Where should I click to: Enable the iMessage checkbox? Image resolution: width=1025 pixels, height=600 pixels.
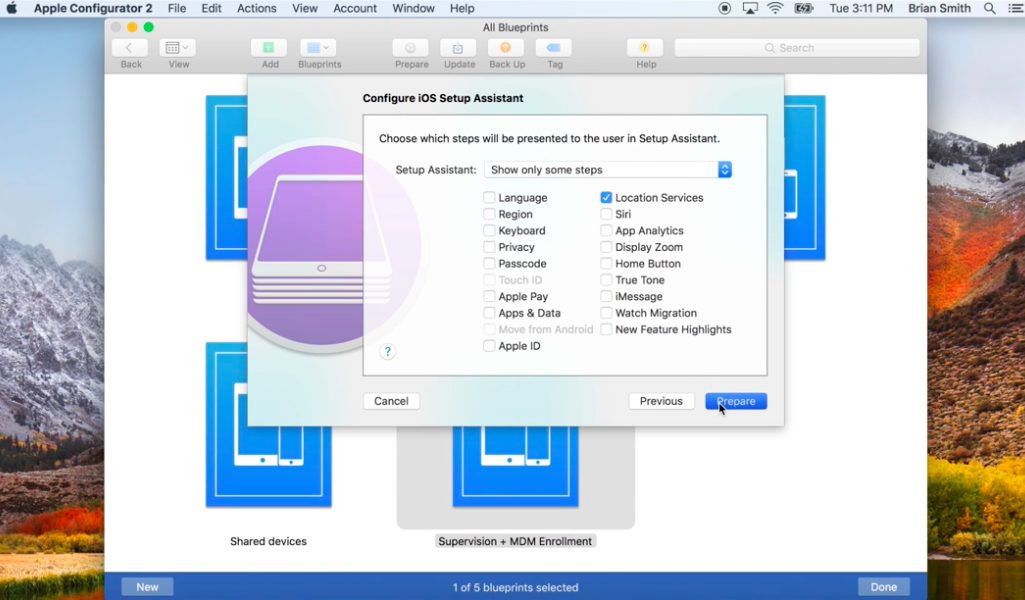coord(606,296)
